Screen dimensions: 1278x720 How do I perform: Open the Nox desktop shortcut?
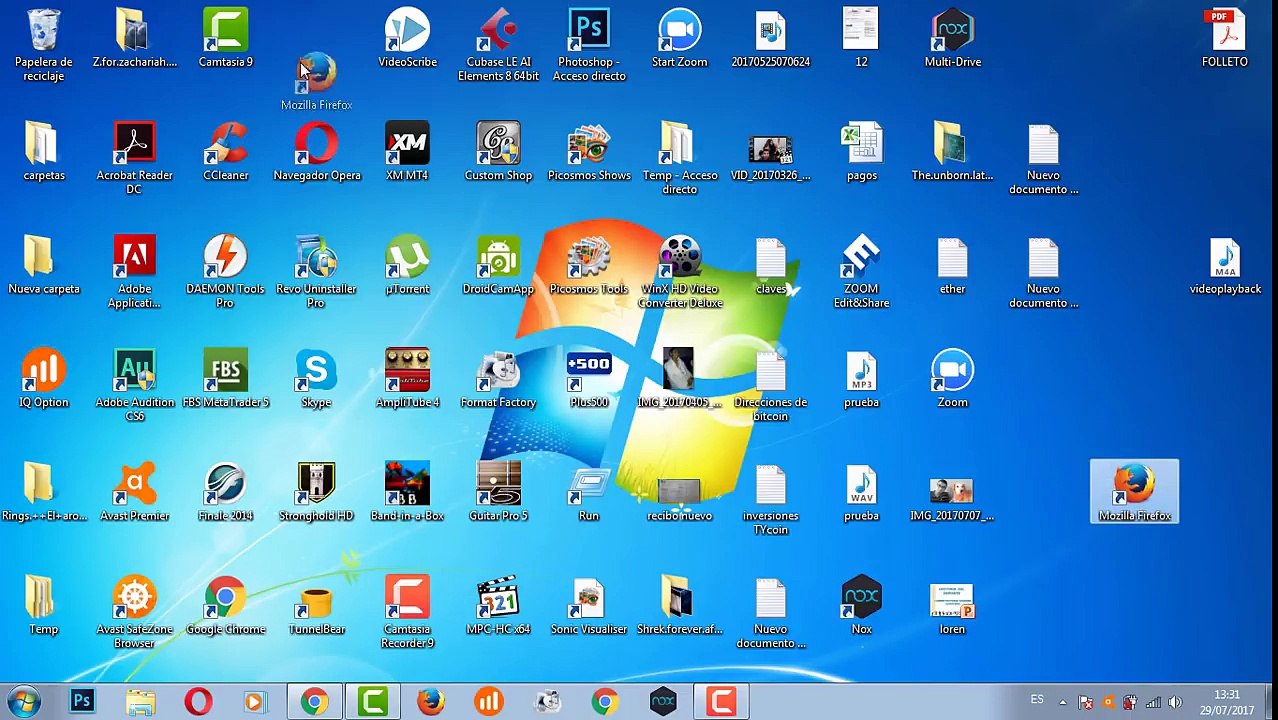(x=861, y=605)
